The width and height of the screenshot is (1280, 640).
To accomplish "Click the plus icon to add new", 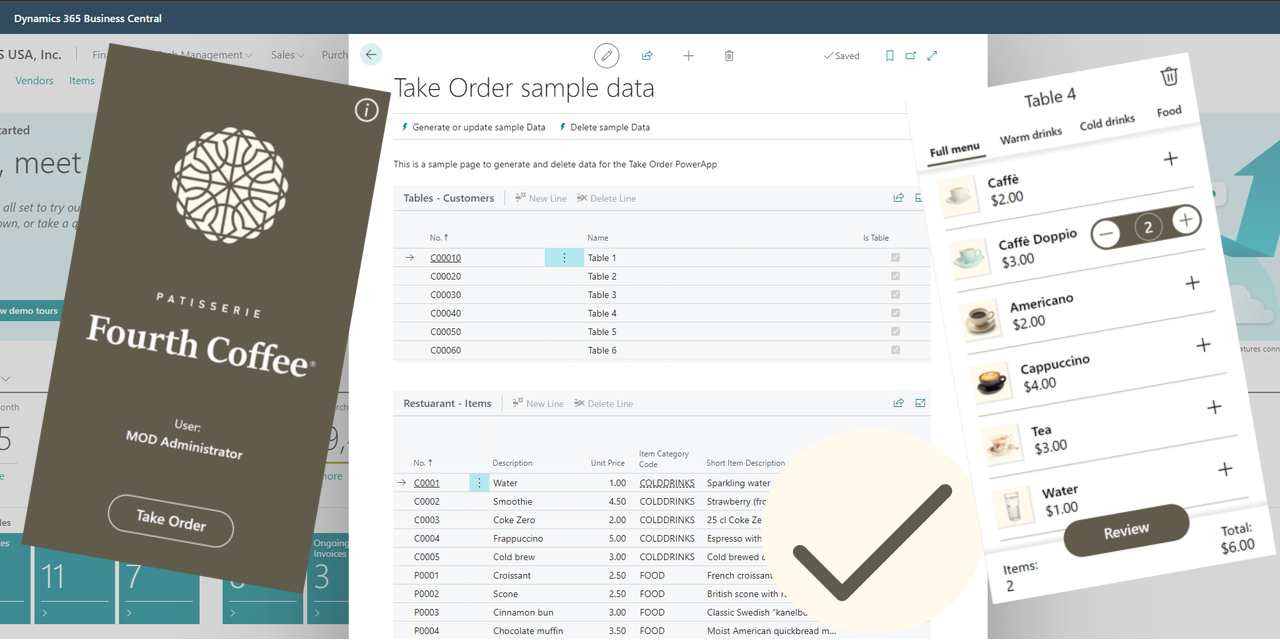I will point(688,56).
